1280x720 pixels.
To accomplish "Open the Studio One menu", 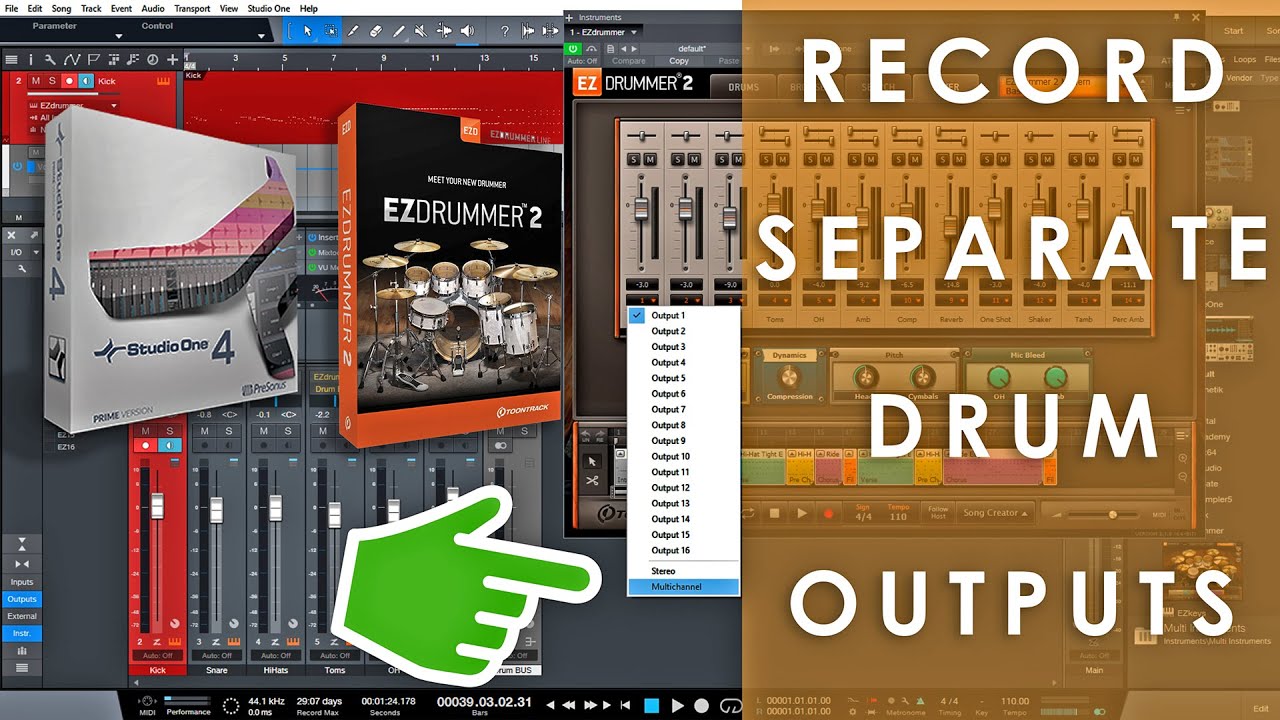I will pos(268,8).
